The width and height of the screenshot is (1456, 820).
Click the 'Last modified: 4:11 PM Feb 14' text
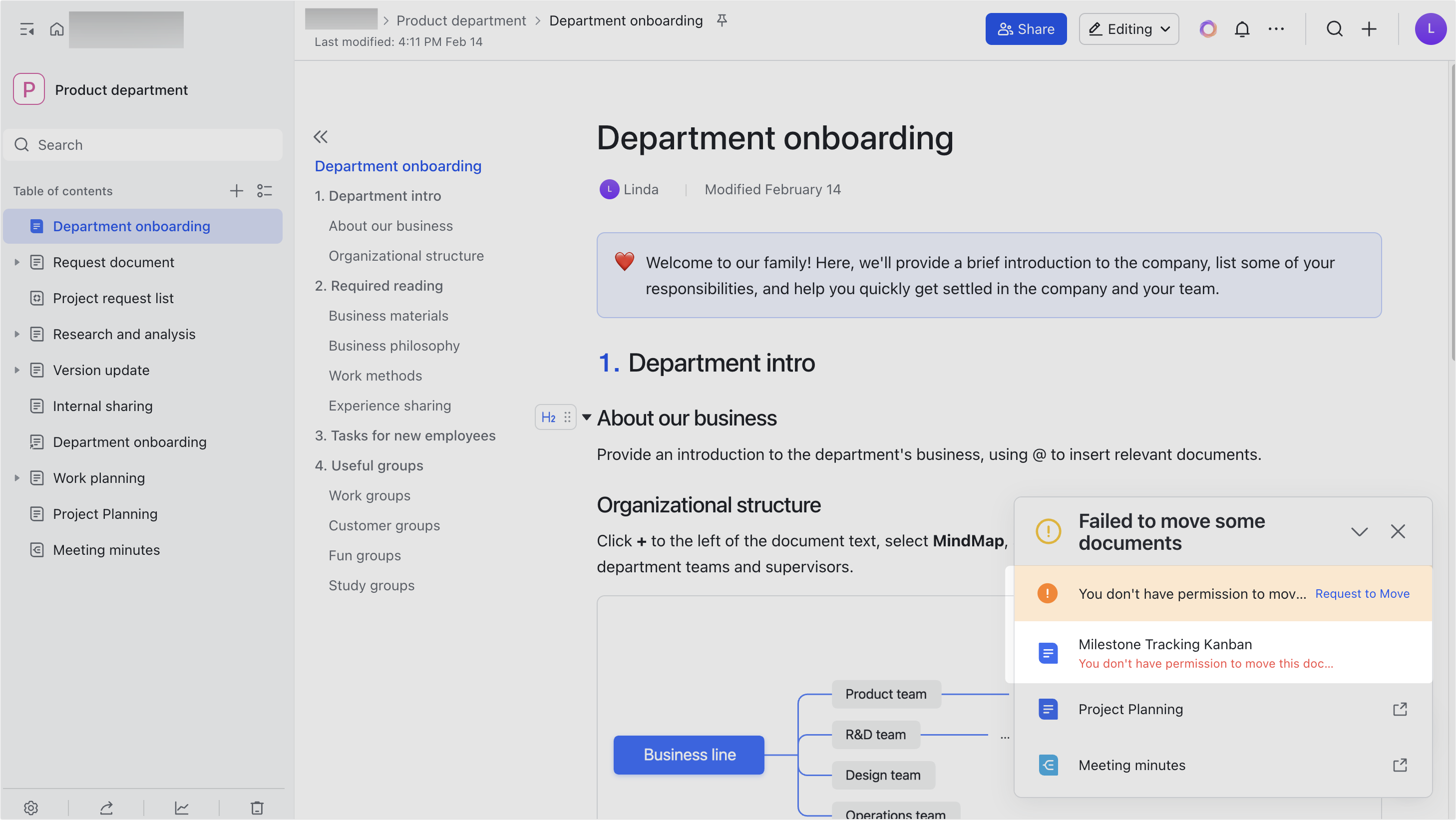point(398,42)
